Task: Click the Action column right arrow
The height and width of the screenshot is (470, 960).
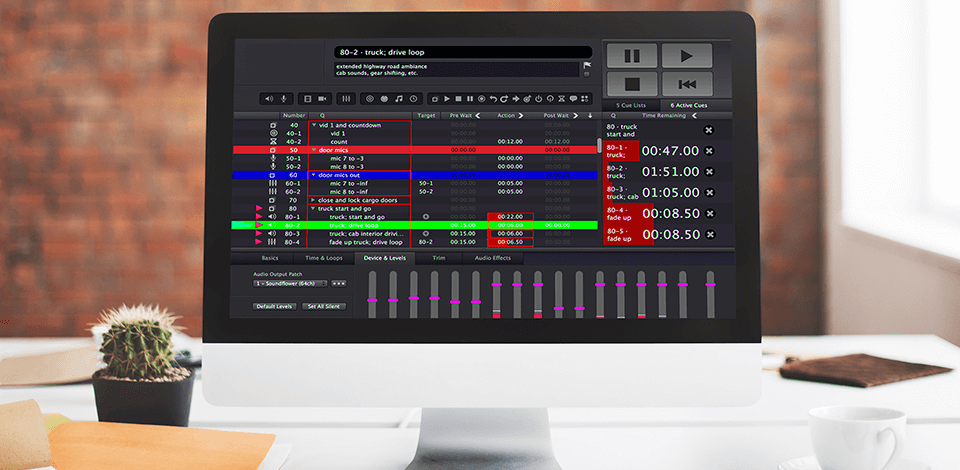Action: [x=521, y=115]
